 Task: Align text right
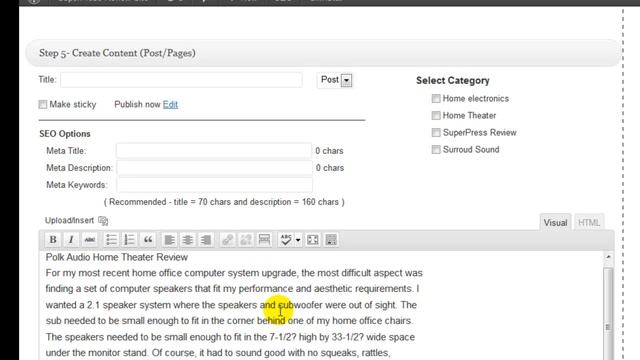click(206, 240)
